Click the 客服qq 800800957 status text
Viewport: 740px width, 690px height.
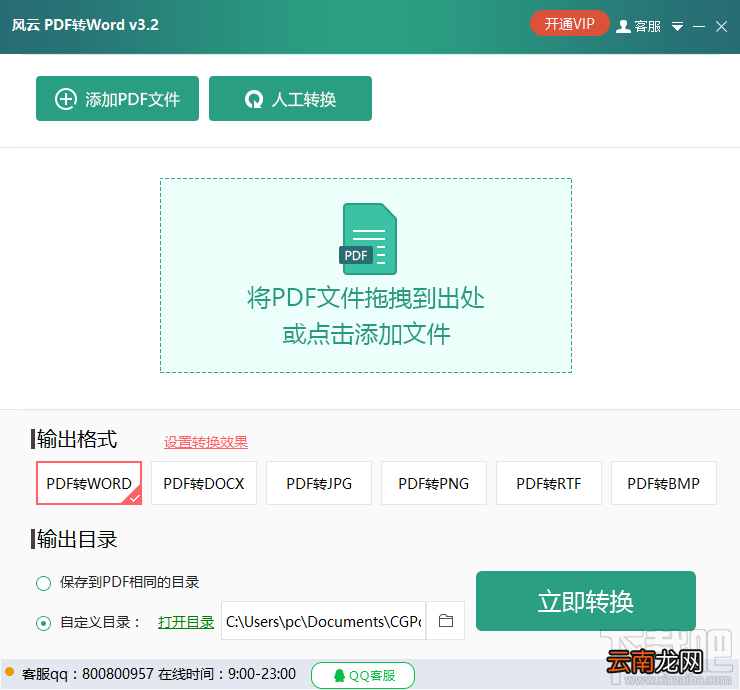(x=159, y=674)
